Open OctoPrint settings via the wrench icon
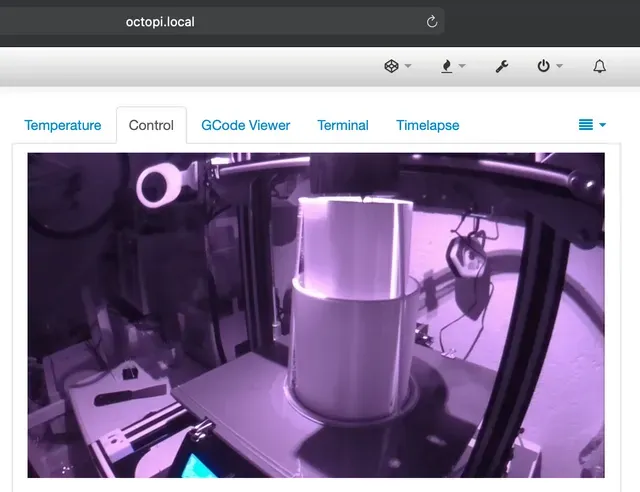 tap(502, 66)
